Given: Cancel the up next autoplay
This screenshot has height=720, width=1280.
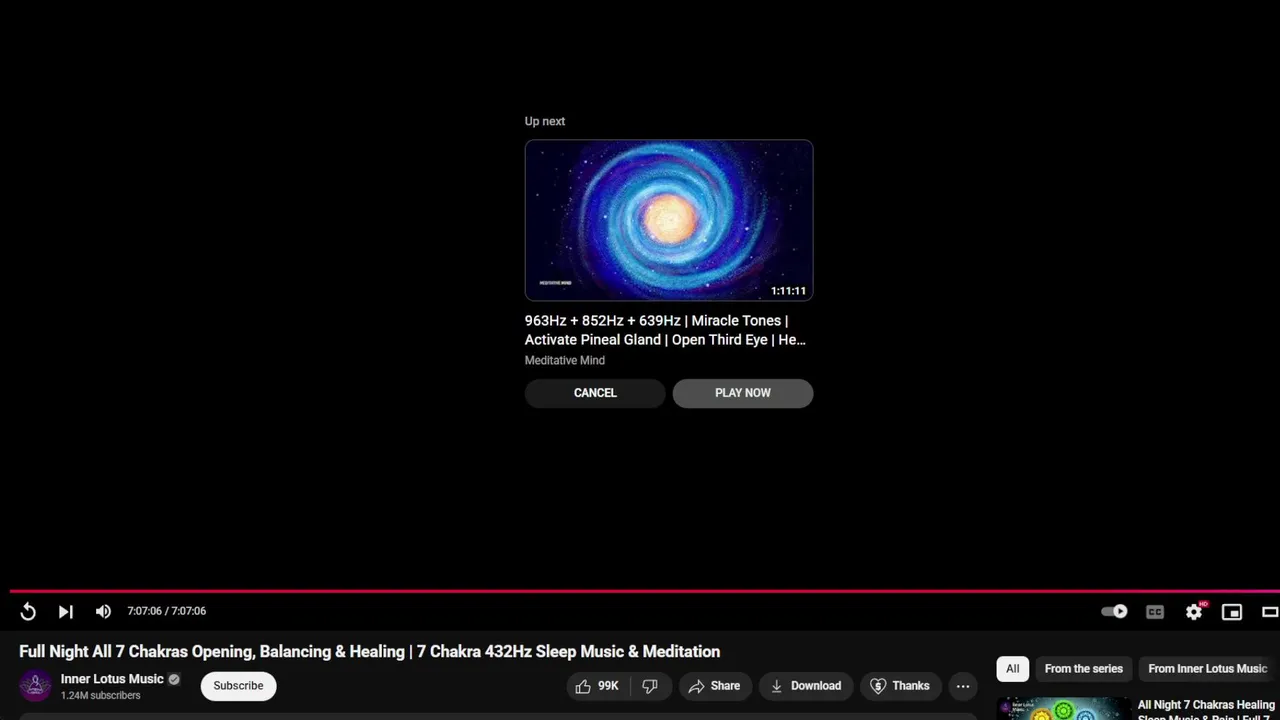Looking at the screenshot, I should coord(595,393).
